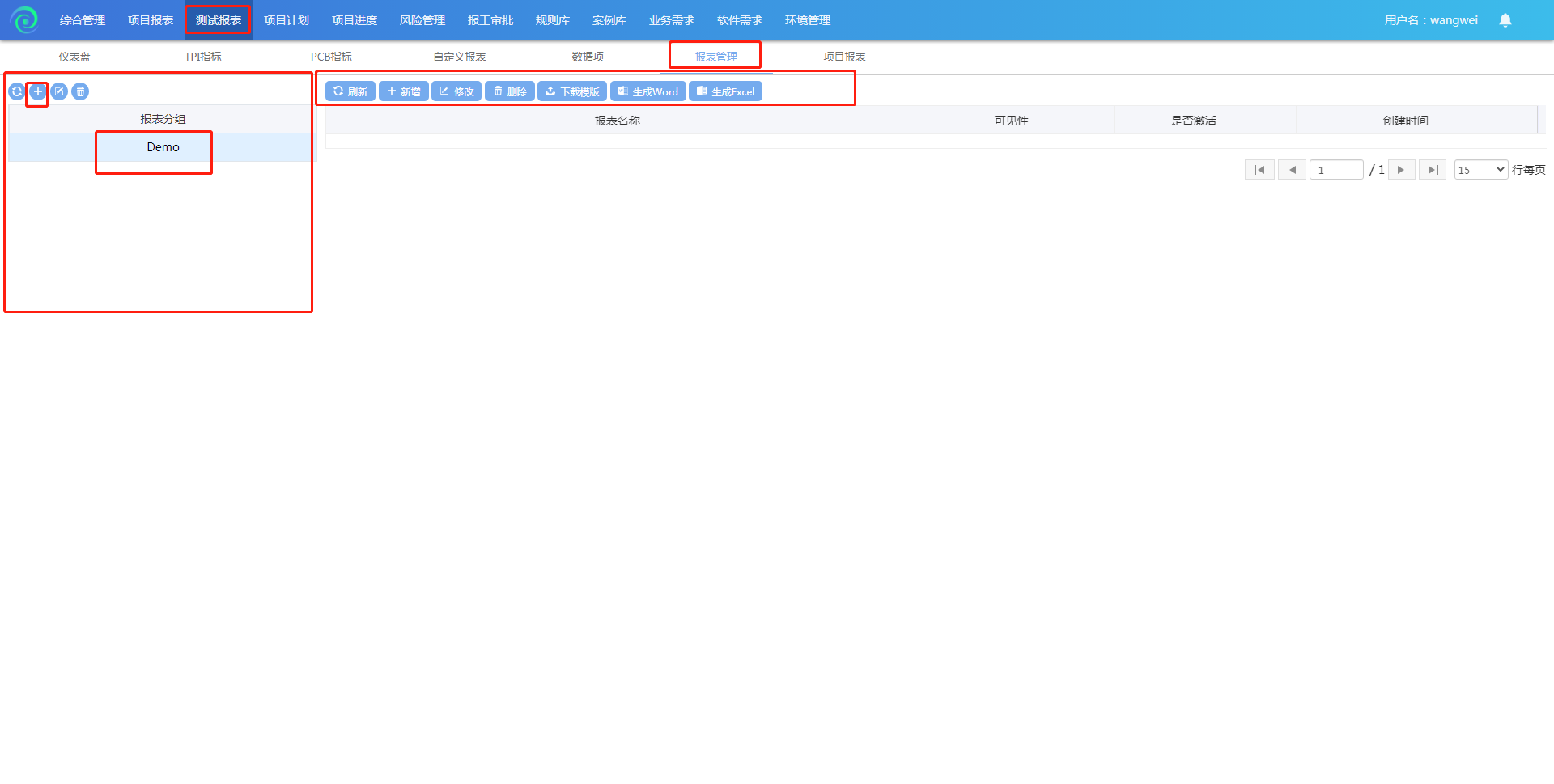Click the 生成Word button
Screen dimensions: 1554x784
click(647, 91)
